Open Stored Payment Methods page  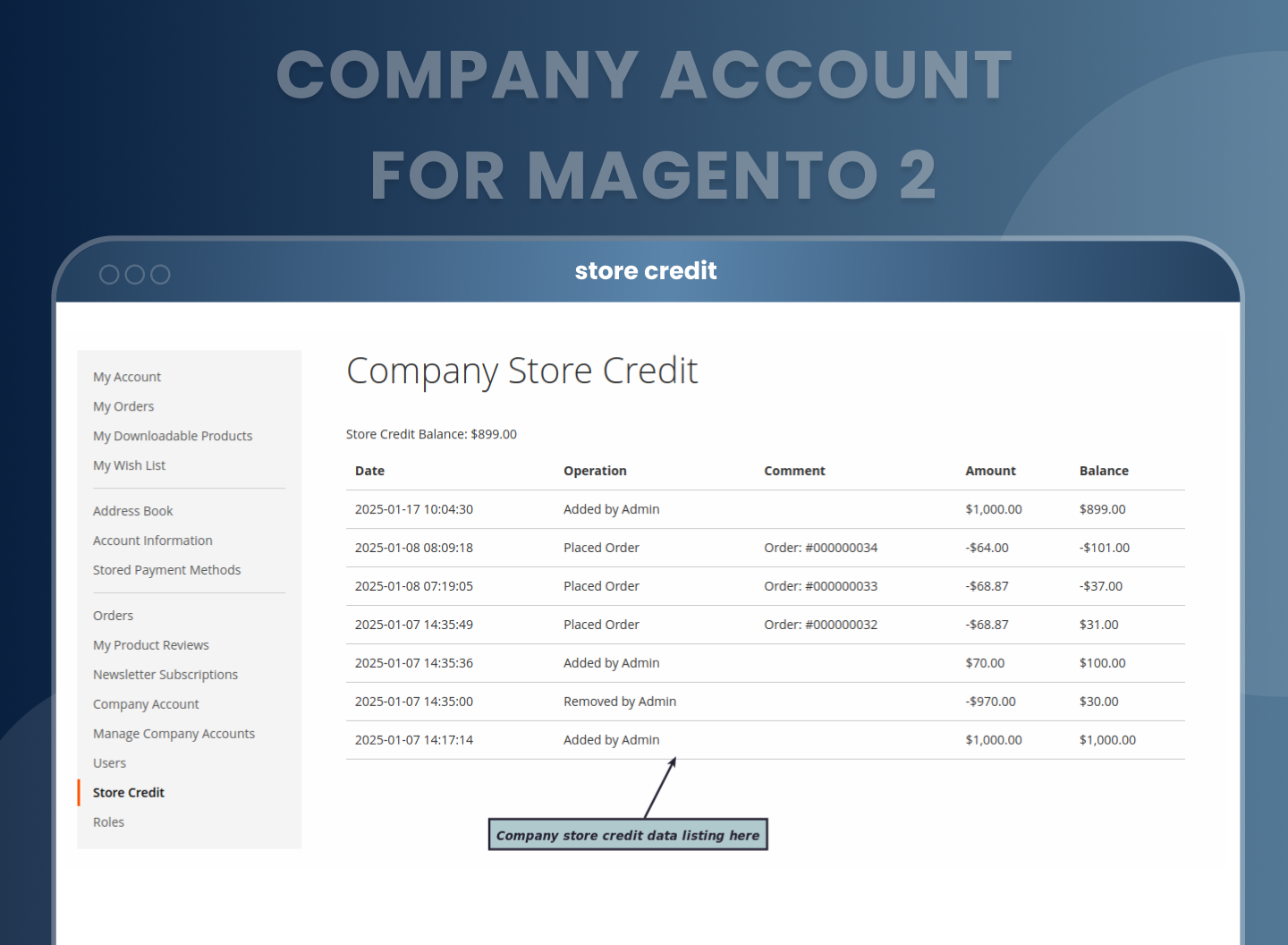pos(167,570)
